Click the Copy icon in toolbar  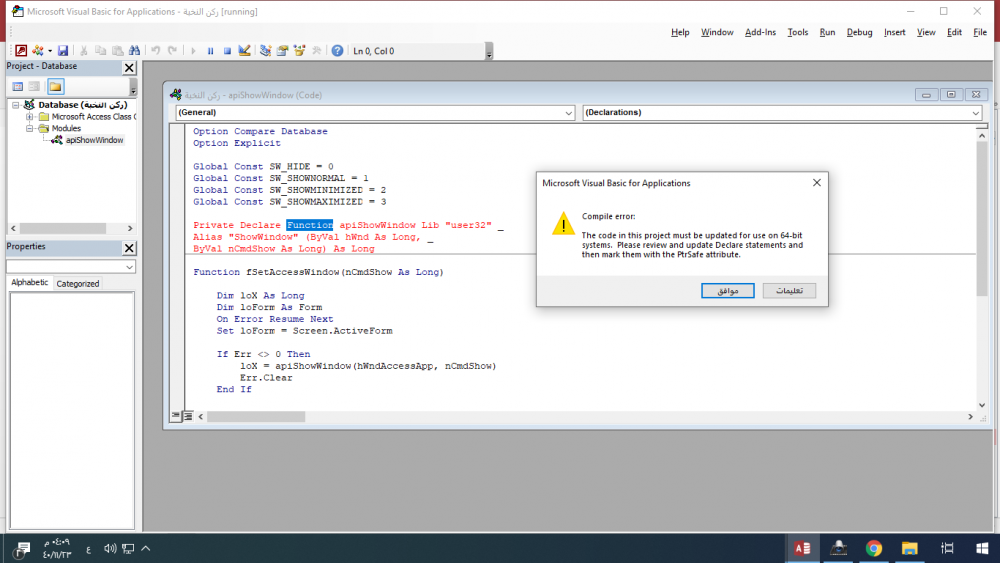pos(100,50)
